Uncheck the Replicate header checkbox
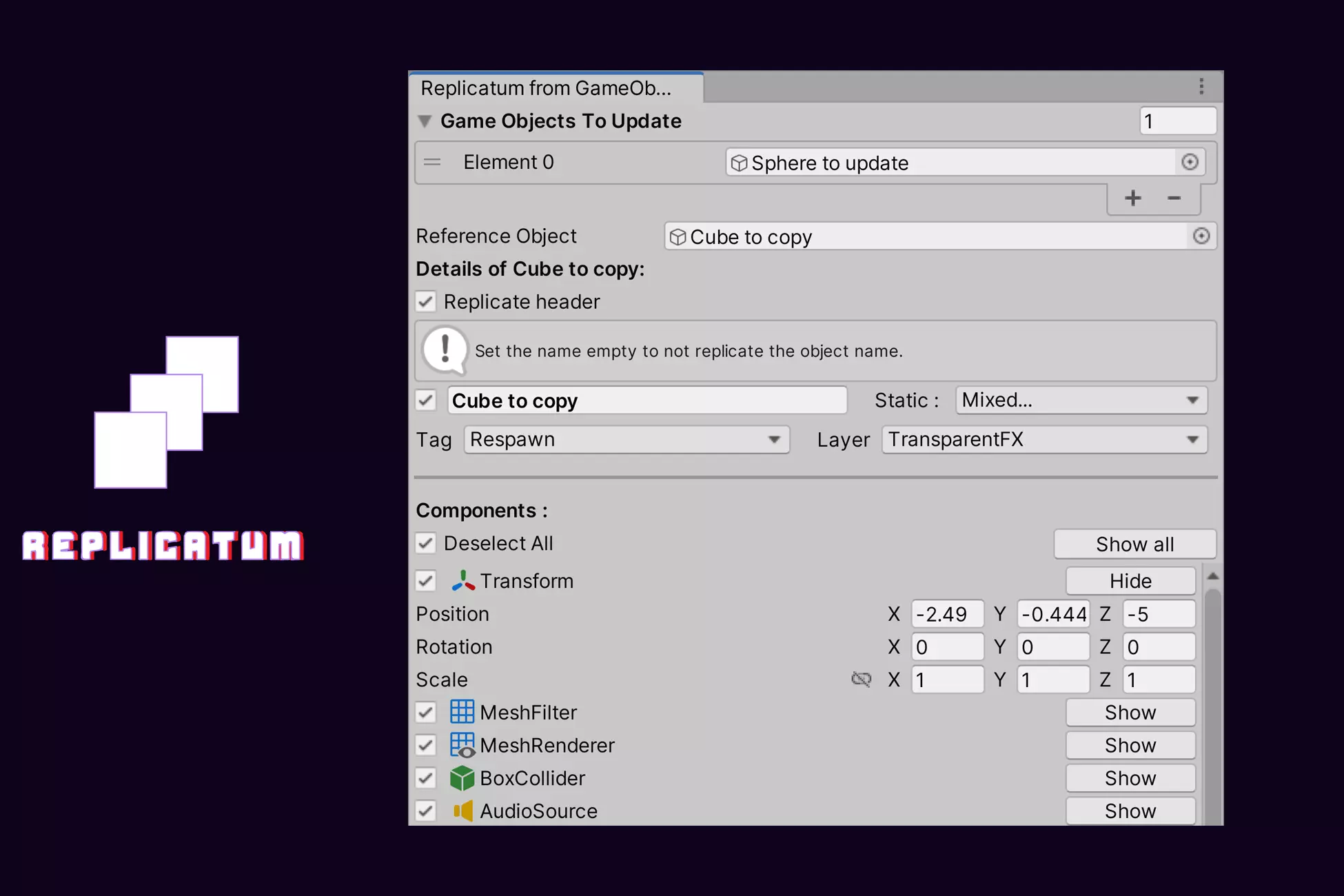The width and height of the screenshot is (1344, 896). [x=426, y=302]
